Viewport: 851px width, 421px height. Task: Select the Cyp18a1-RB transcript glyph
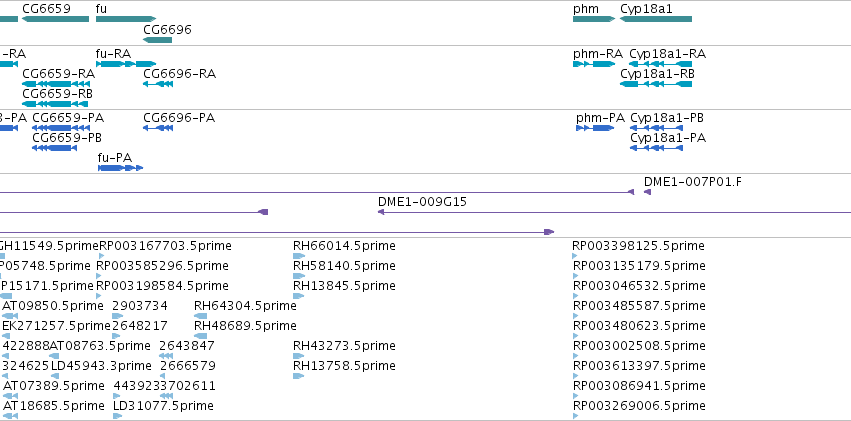(656, 84)
